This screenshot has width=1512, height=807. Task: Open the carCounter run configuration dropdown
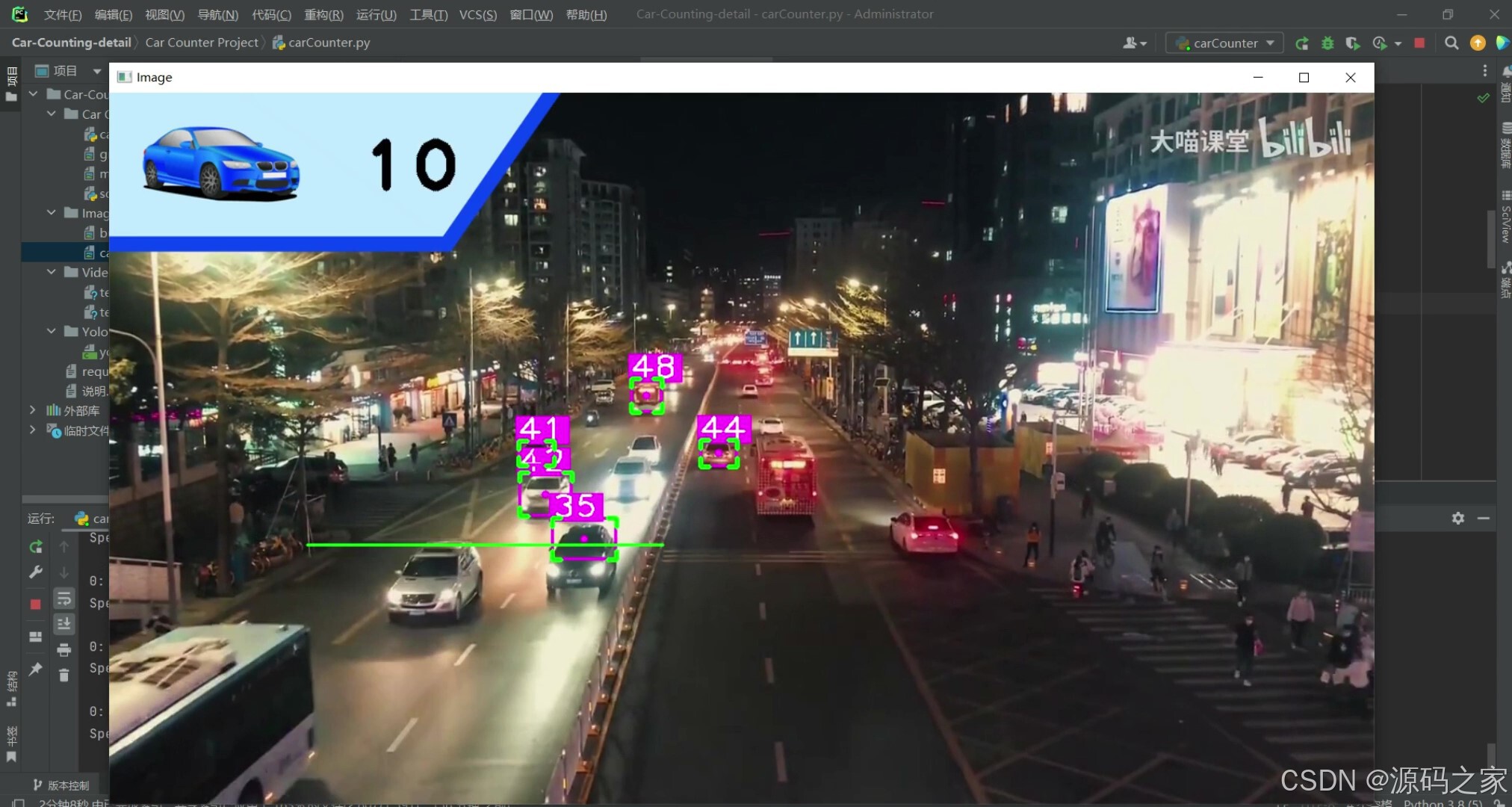[x=1224, y=43]
